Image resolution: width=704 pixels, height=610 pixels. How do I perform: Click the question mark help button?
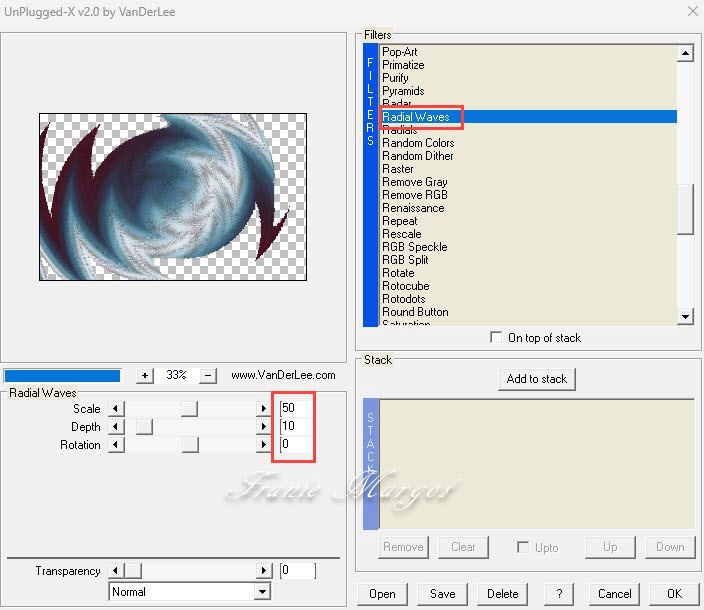click(x=559, y=593)
